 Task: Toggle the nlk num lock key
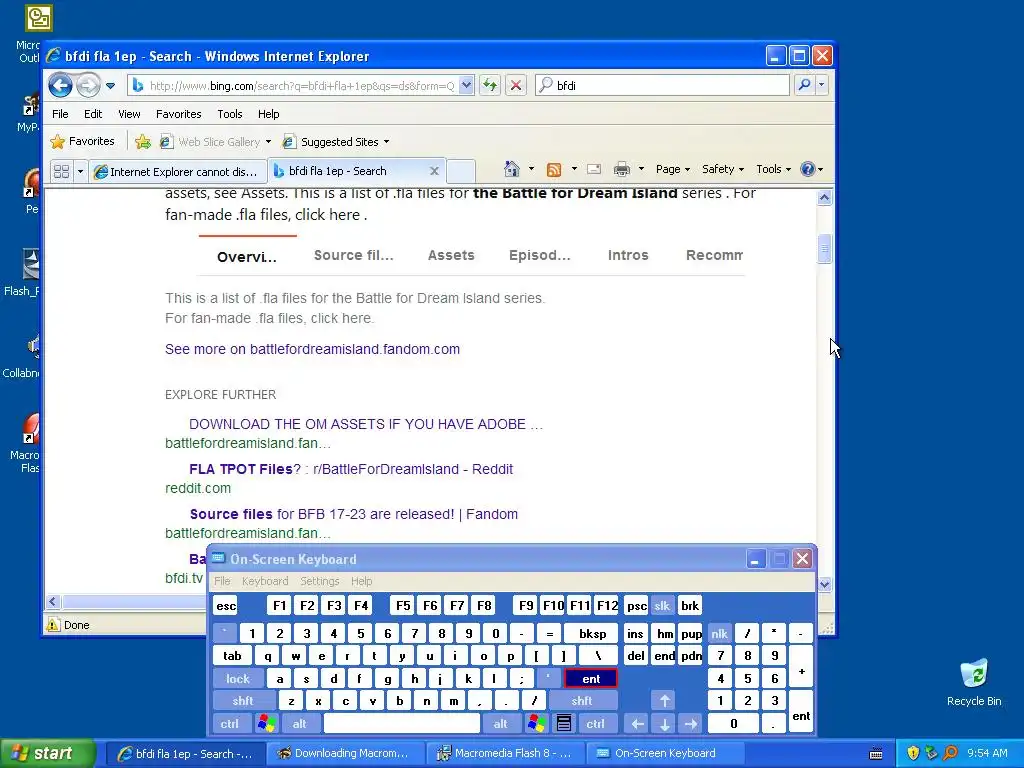click(x=720, y=633)
